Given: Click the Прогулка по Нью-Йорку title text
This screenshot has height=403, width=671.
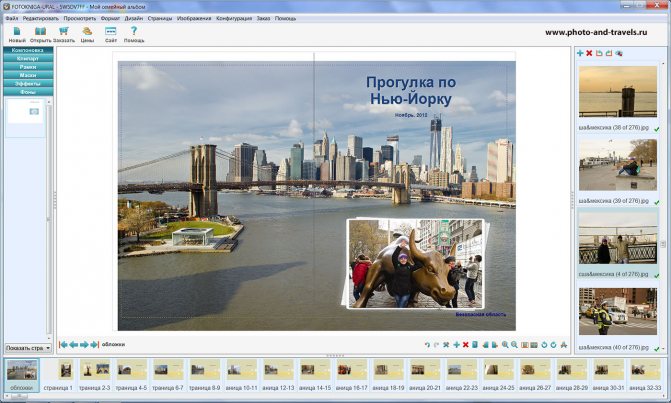Looking at the screenshot, I should click(x=411, y=90).
